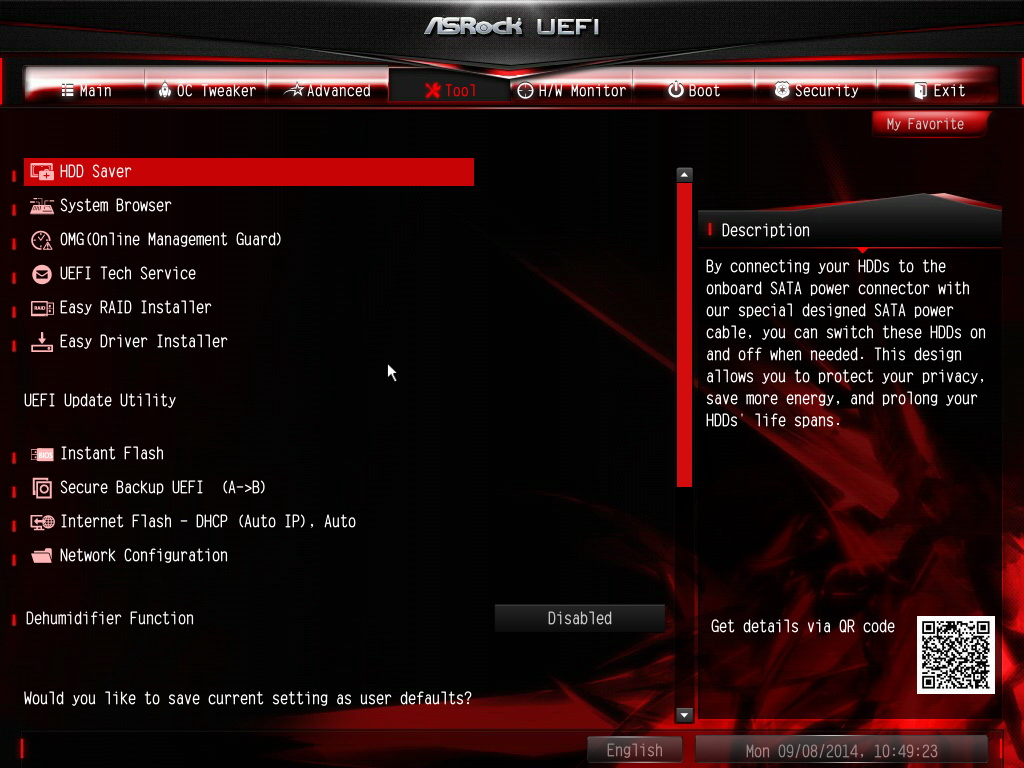The image size is (1024, 768).
Task: Select save current setting as user defaults
Action: click(x=248, y=699)
